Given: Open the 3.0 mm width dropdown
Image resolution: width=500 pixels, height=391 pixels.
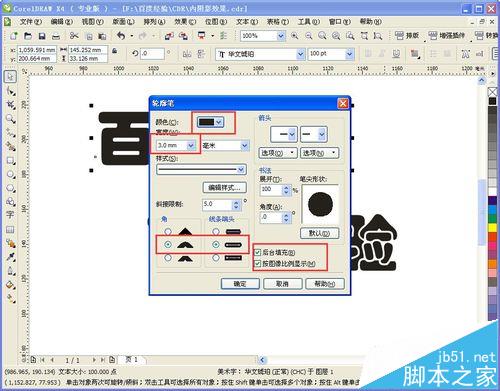Looking at the screenshot, I should point(191,145).
